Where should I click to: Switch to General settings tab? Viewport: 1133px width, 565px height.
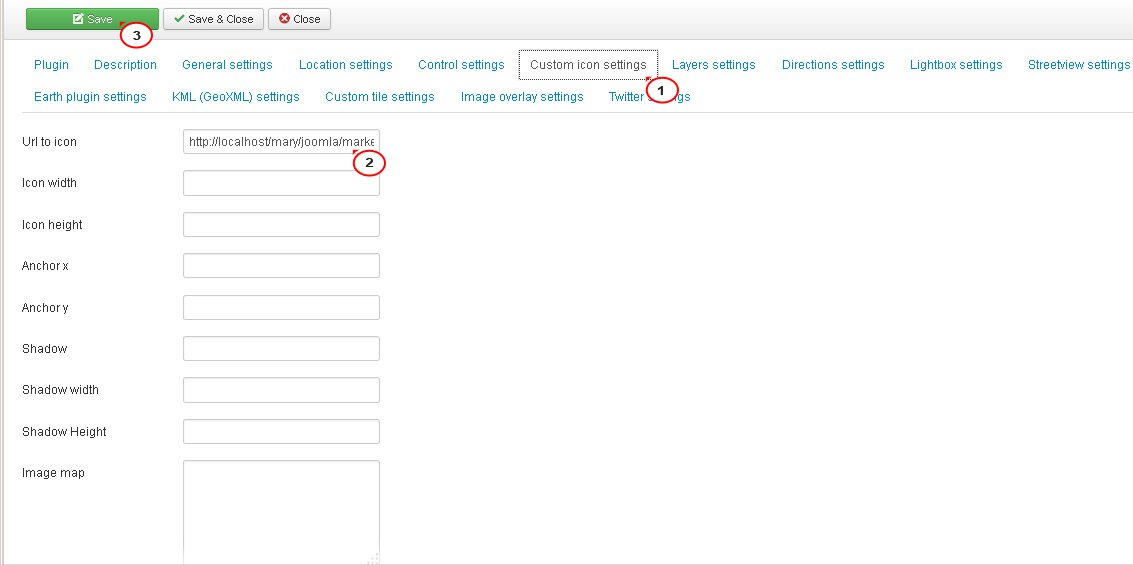point(227,64)
